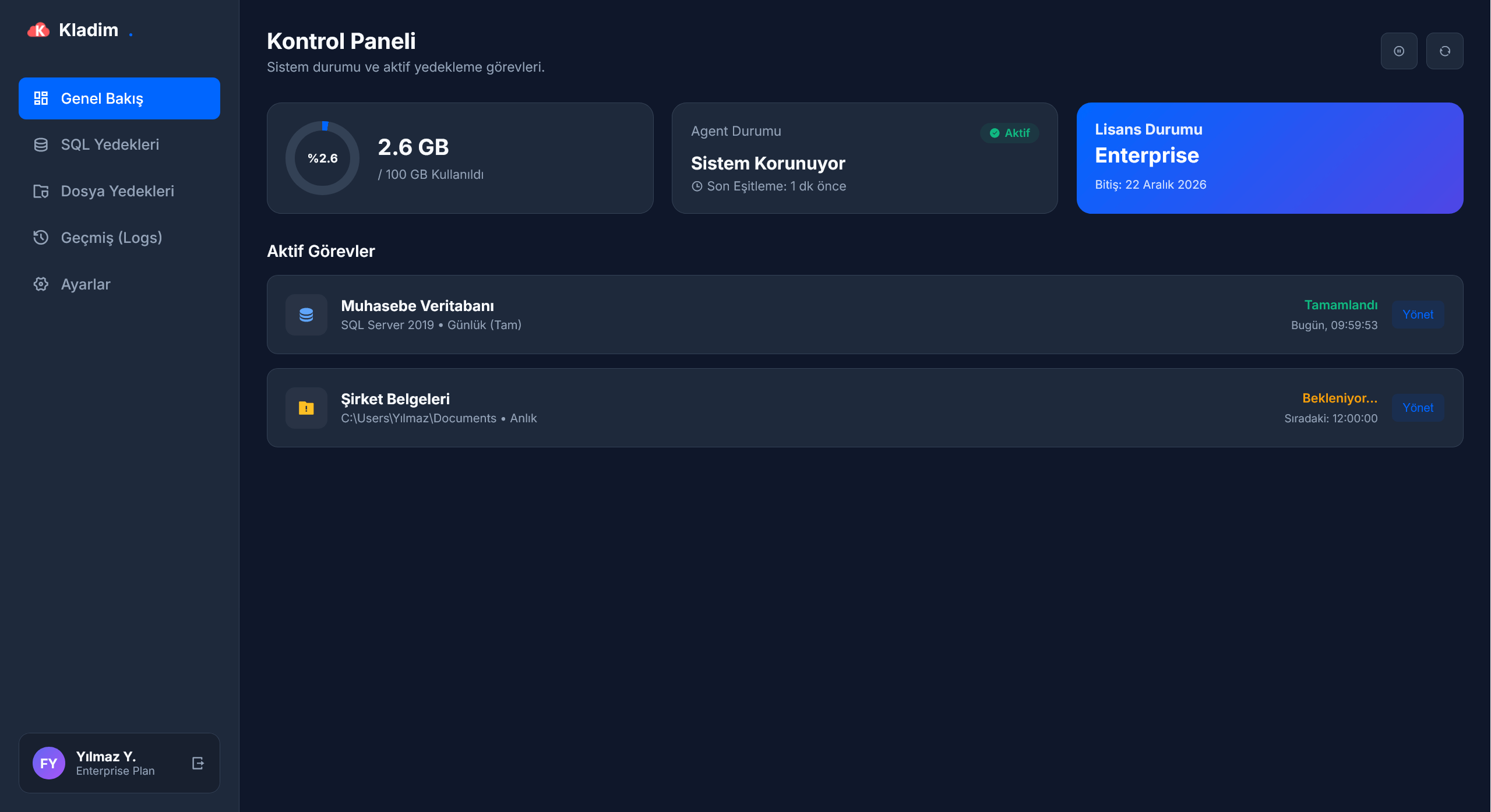Viewport: 1491px width, 812px height.
Task: Click the 2.6 GB storage usage ring
Action: [x=323, y=158]
